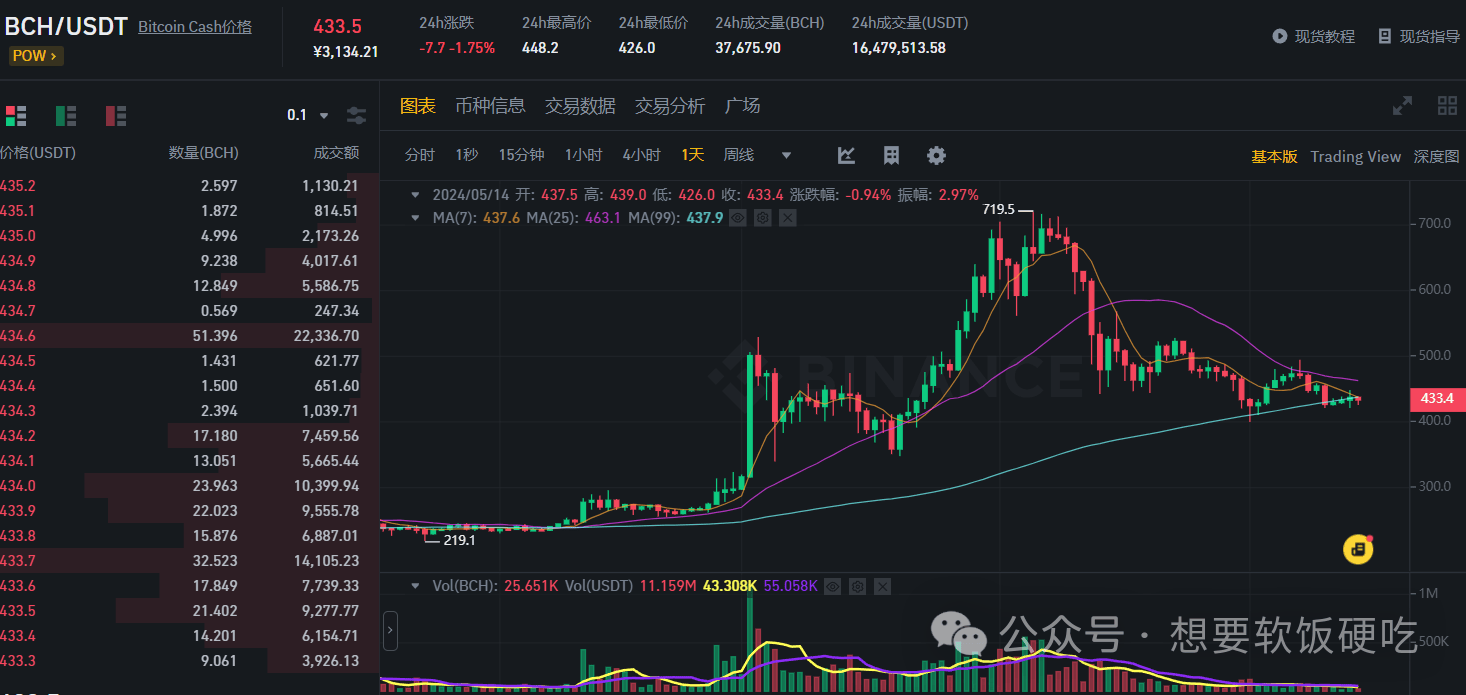Select the 434.6 price order row
Image resolution: width=1466 pixels, height=695 pixels.
coord(190,335)
